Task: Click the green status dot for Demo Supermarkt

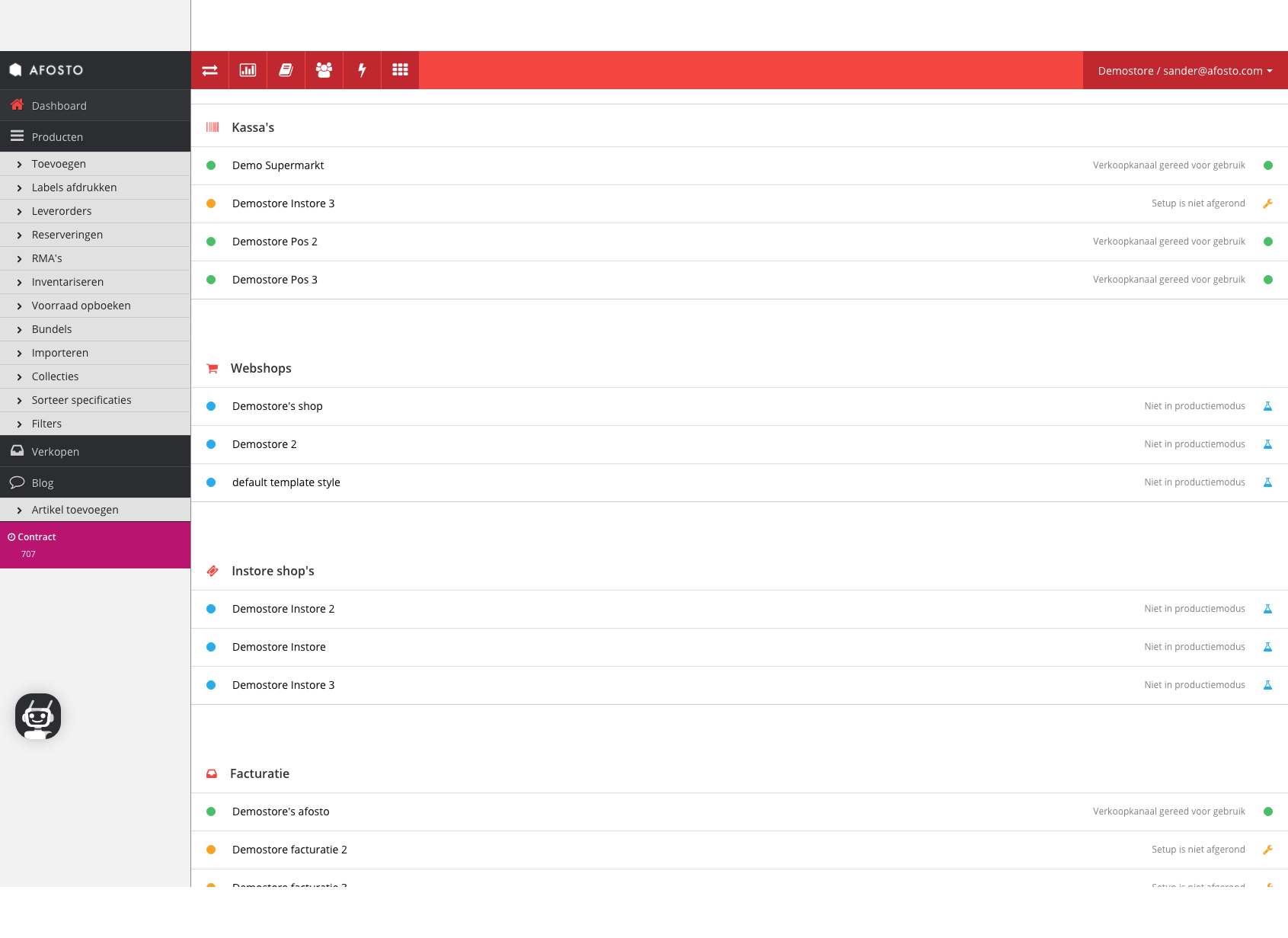Action: pos(210,165)
